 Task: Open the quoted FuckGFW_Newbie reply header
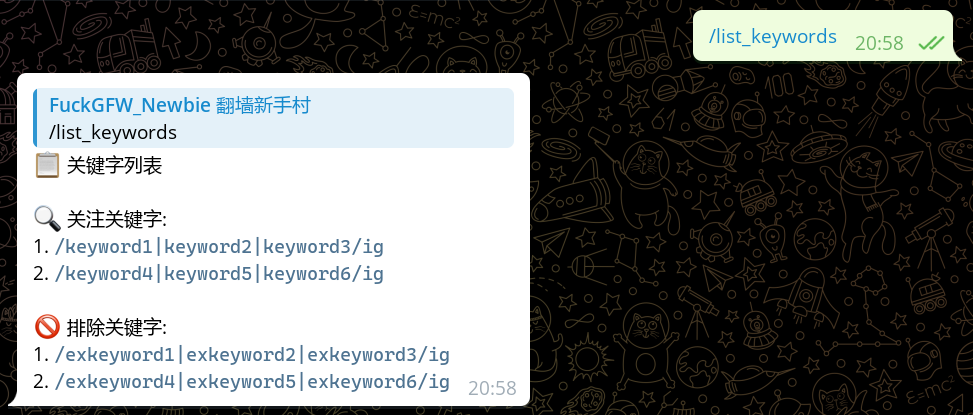(180, 105)
